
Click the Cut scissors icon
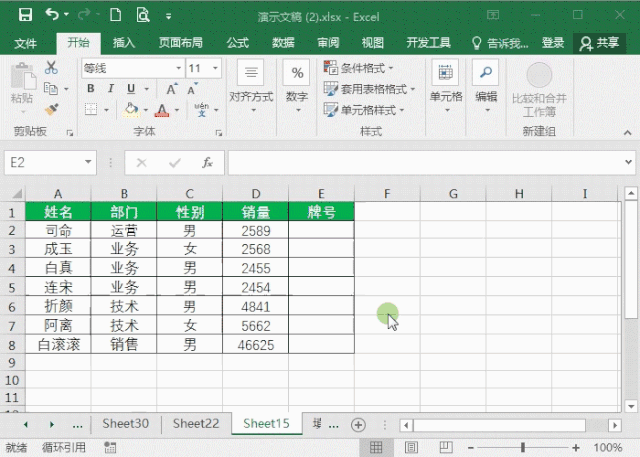coord(52,68)
